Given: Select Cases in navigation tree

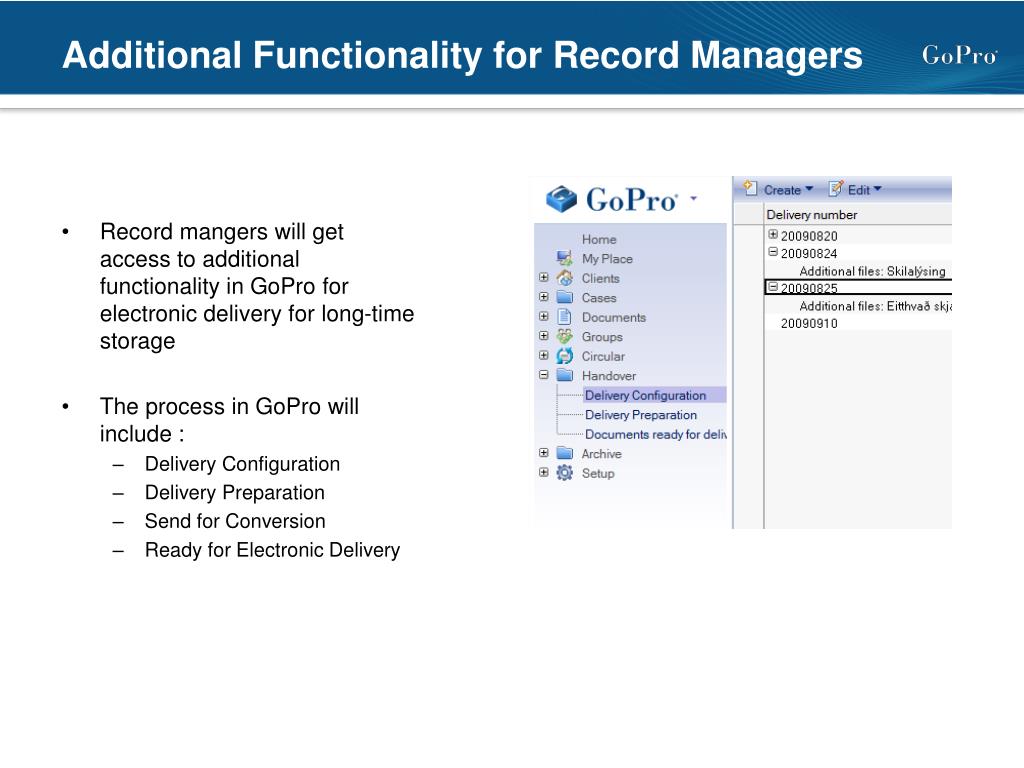Looking at the screenshot, I should (599, 298).
